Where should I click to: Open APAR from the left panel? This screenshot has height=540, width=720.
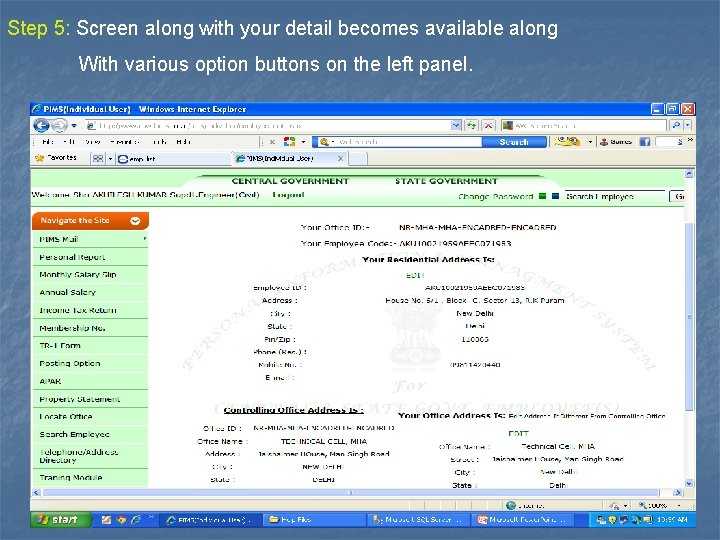coord(90,382)
